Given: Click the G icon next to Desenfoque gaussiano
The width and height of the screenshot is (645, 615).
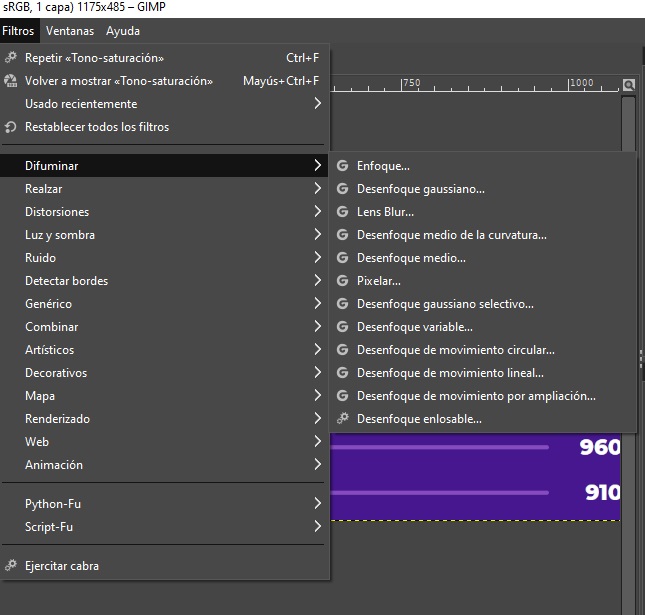Looking at the screenshot, I should (x=342, y=189).
